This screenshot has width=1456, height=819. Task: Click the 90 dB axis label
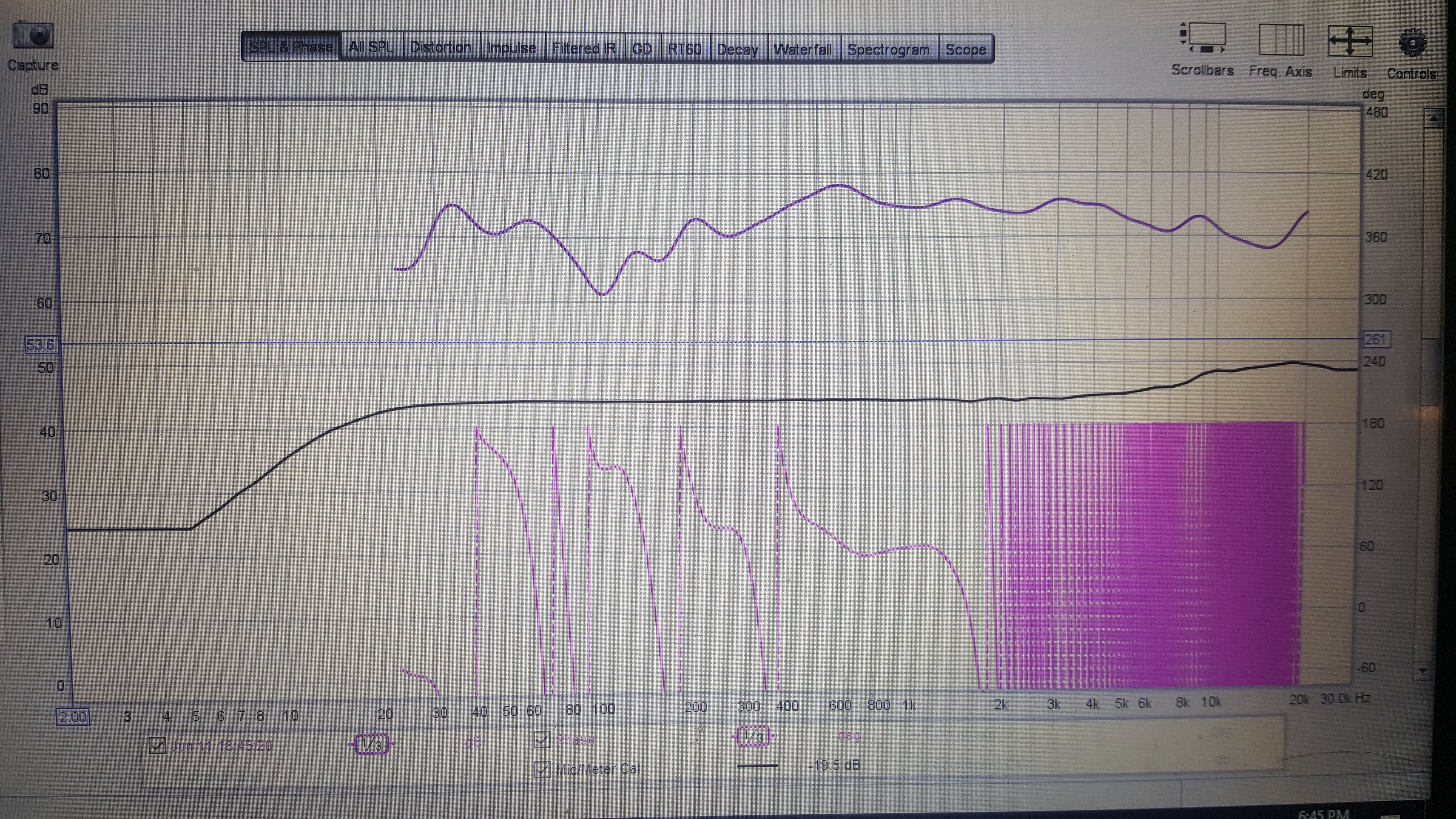coord(41,109)
